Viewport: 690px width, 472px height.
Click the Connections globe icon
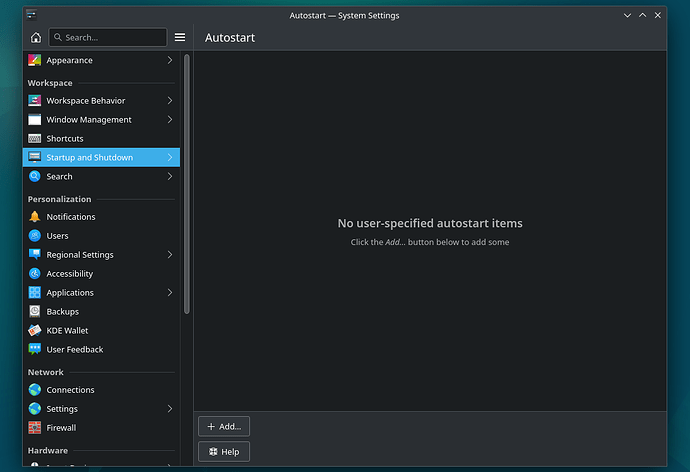tap(34, 390)
